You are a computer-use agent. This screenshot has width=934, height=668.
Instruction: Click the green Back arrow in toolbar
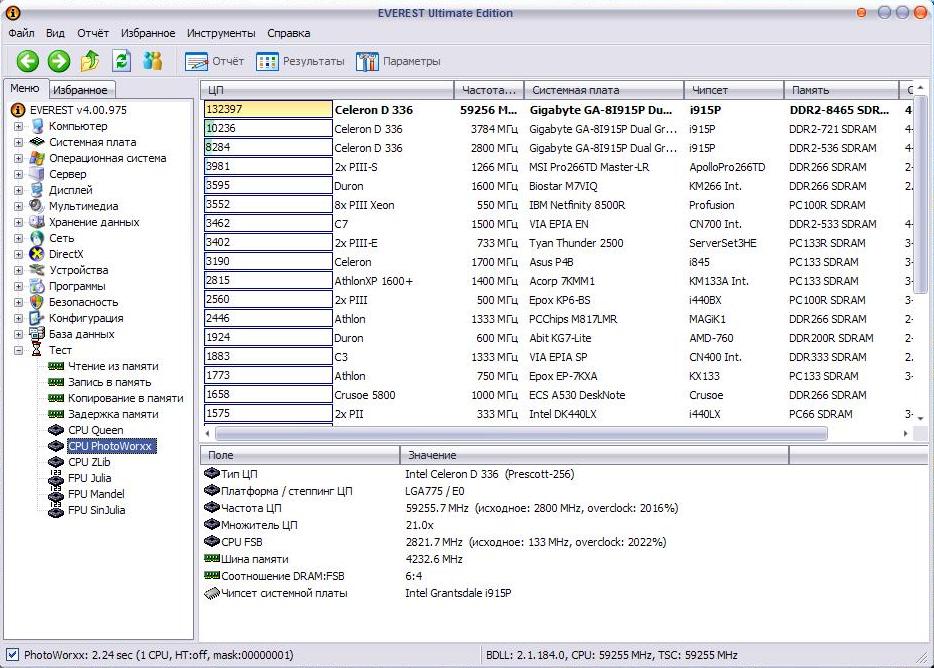[27, 61]
